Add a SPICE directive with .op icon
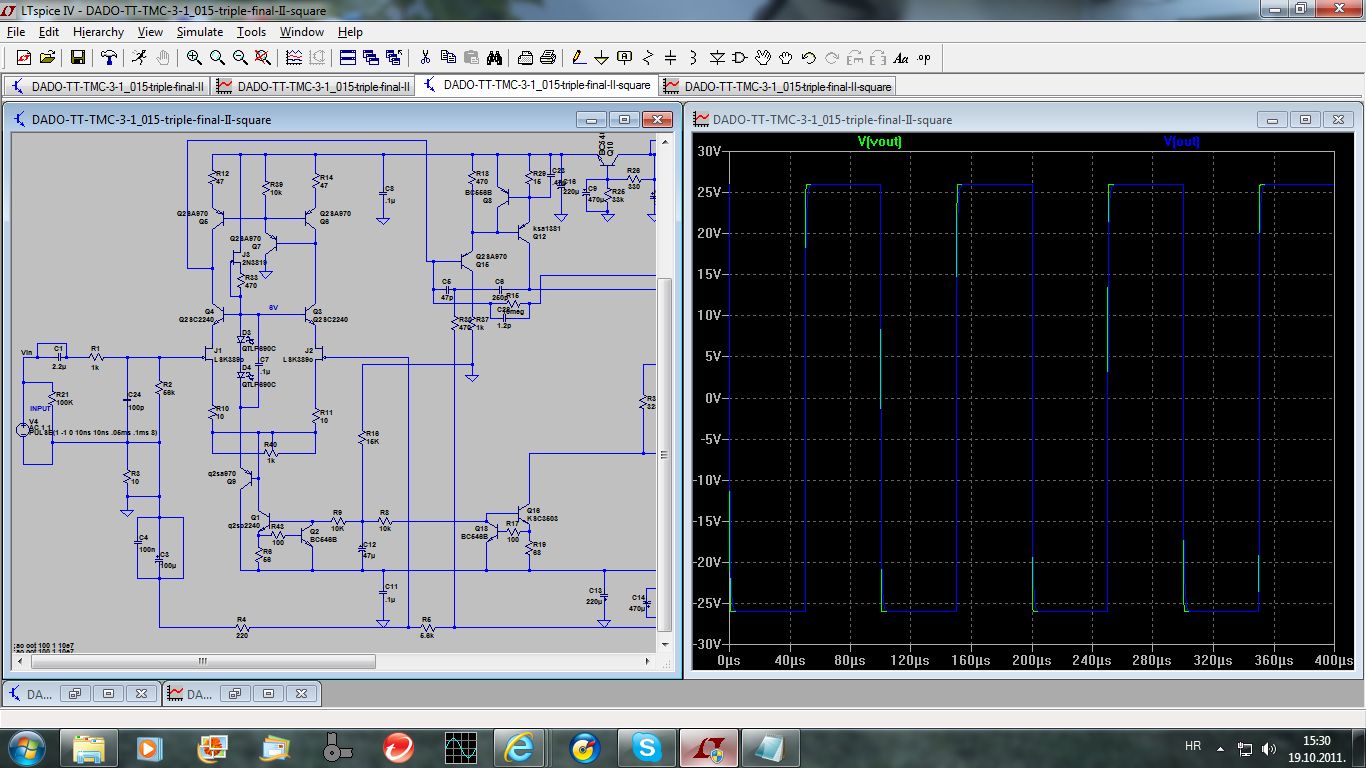The width and height of the screenshot is (1366, 768). 923,57
